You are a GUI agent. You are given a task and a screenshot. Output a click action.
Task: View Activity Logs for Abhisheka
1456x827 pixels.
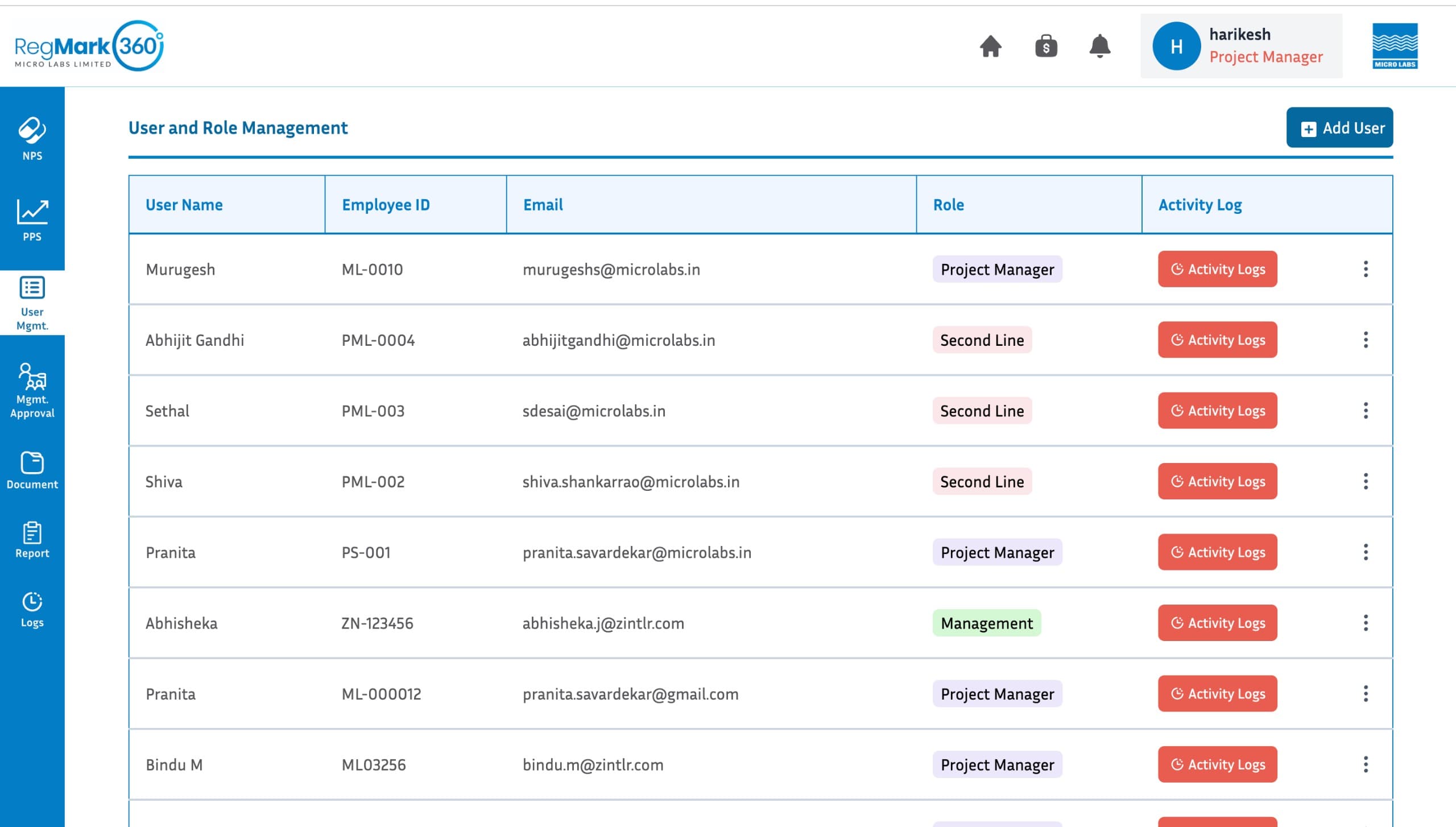click(x=1217, y=623)
